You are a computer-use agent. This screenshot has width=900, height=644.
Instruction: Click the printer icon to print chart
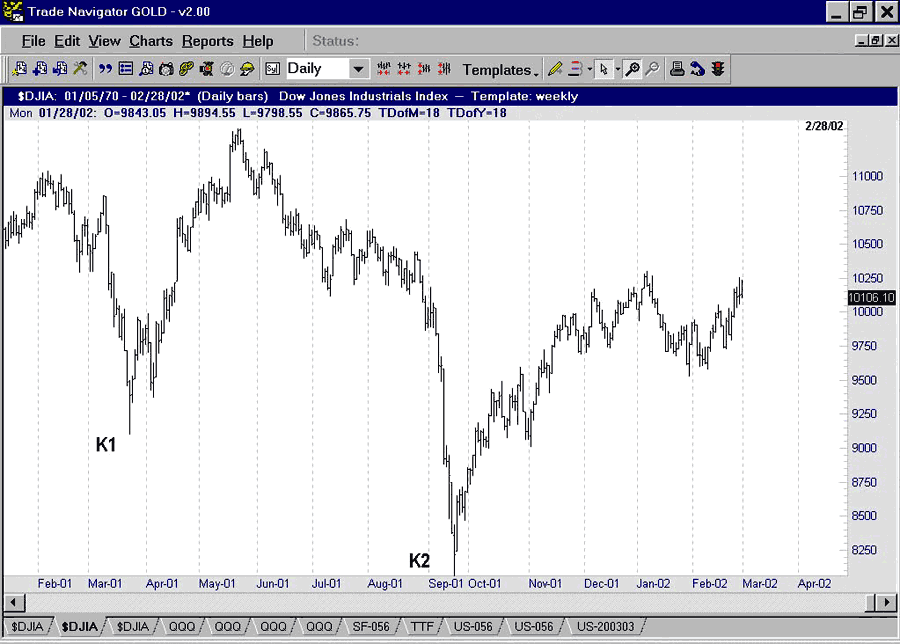click(677, 69)
